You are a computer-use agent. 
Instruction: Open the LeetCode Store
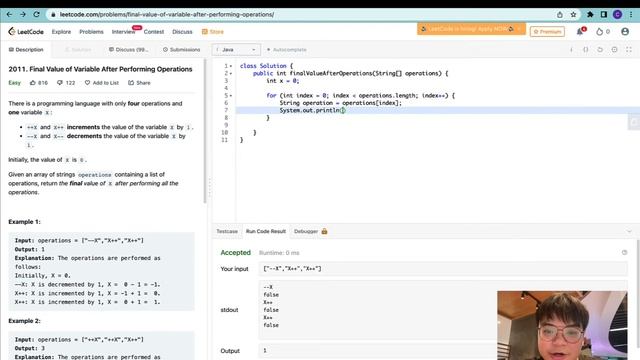(x=213, y=31)
